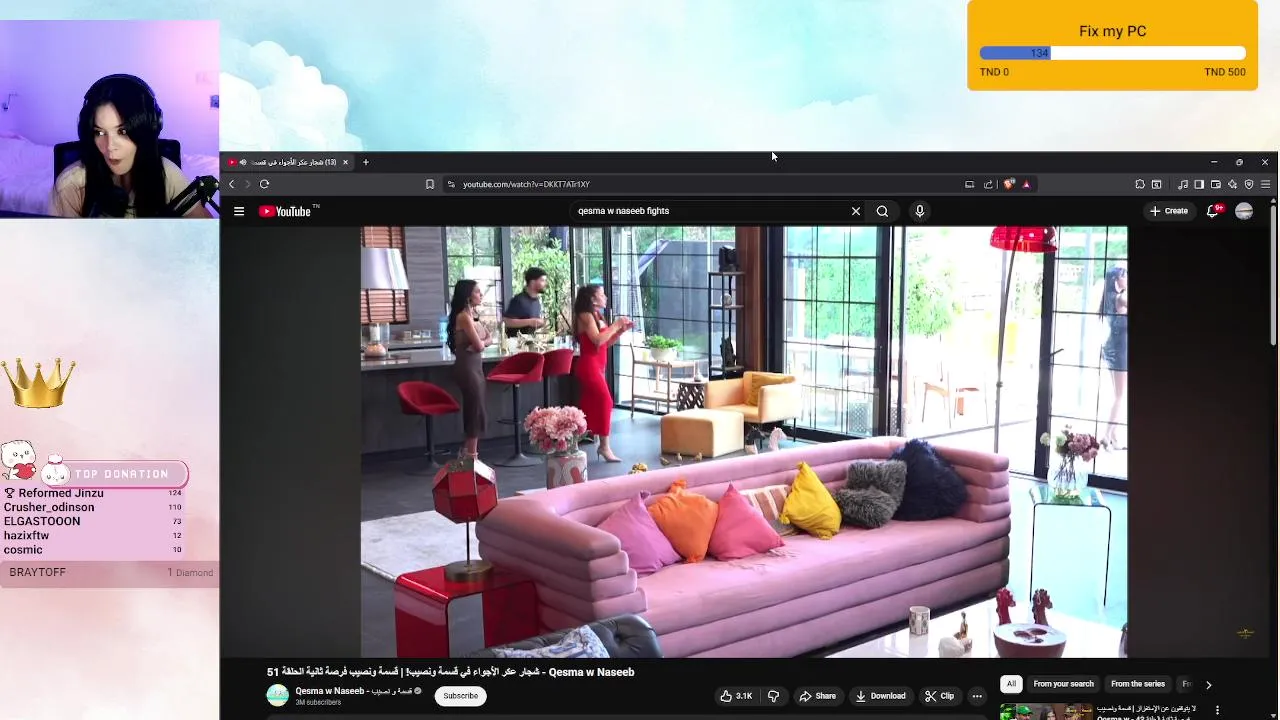Close the YouTube browser tab
The image size is (1280, 720).
point(345,162)
